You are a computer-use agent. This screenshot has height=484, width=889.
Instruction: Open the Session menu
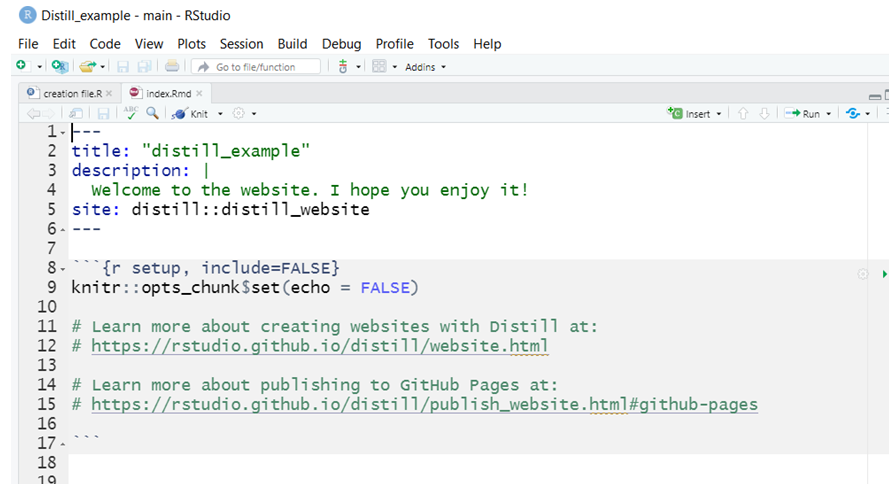[242, 44]
